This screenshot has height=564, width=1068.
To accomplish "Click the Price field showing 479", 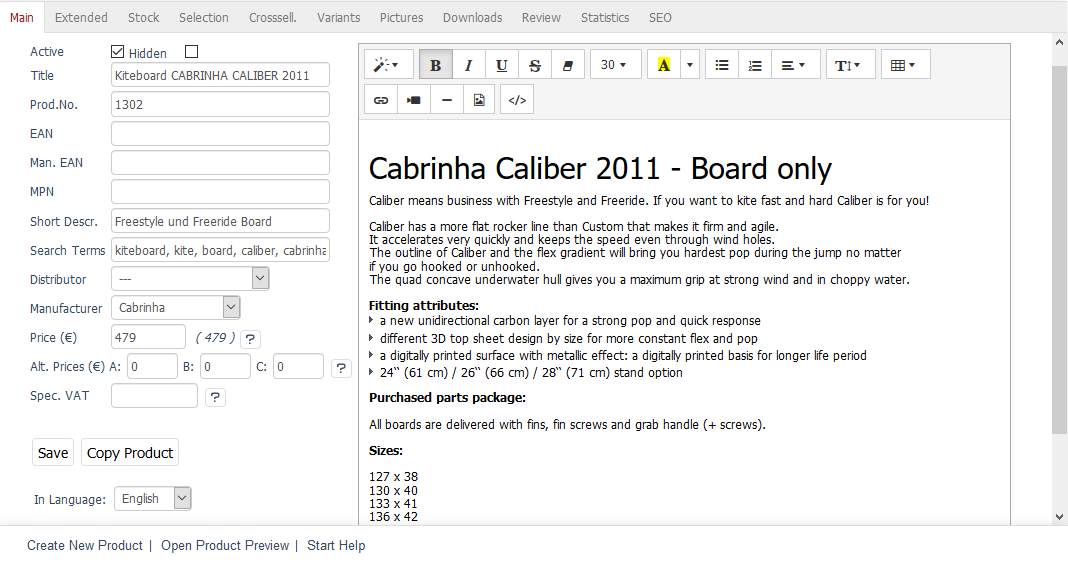I will 148,337.
